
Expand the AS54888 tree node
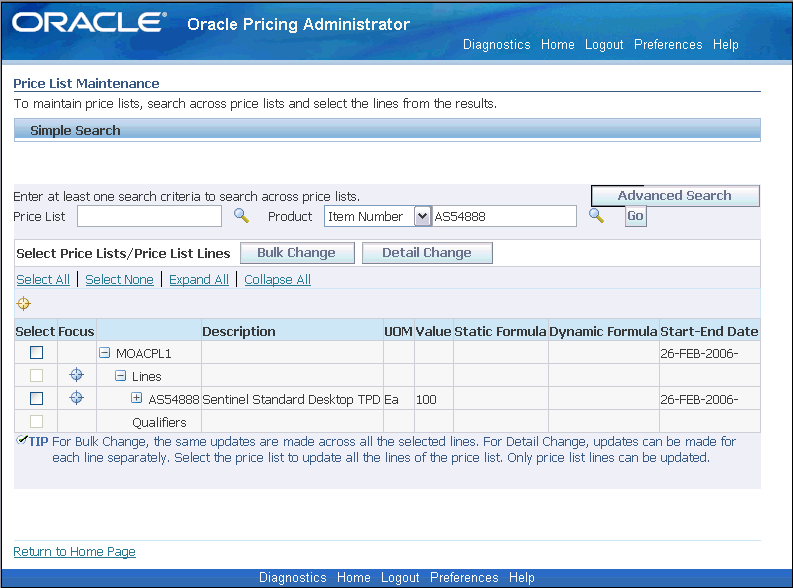point(137,398)
